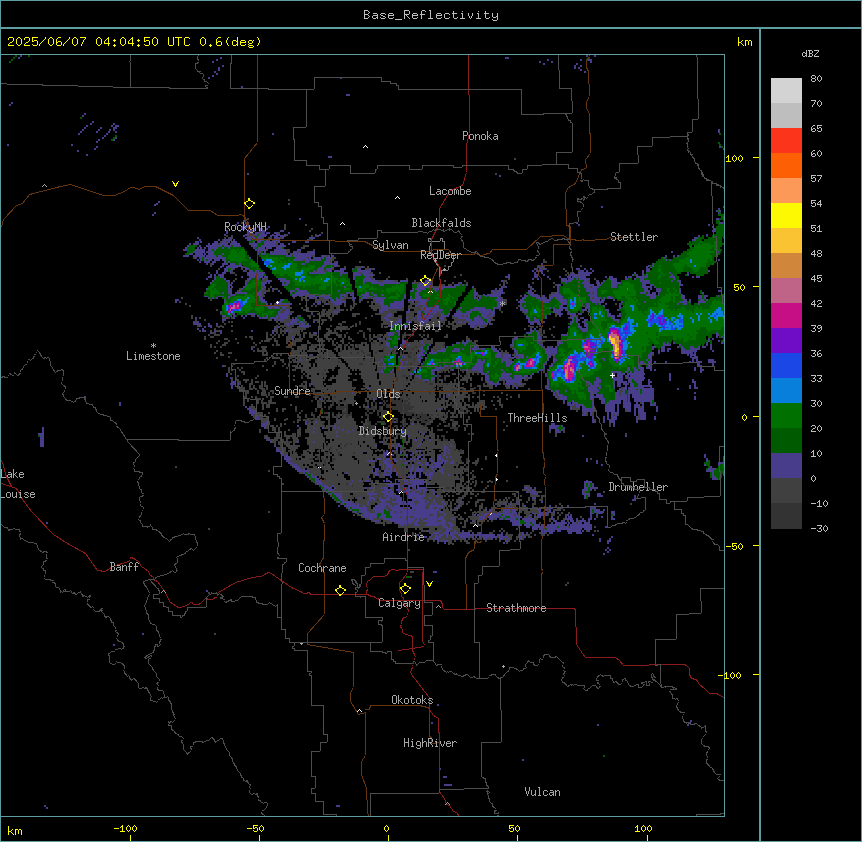Click the red 65 dBZ legend swatch
Image resolution: width=862 pixels, height=842 pixels.
click(x=786, y=141)
